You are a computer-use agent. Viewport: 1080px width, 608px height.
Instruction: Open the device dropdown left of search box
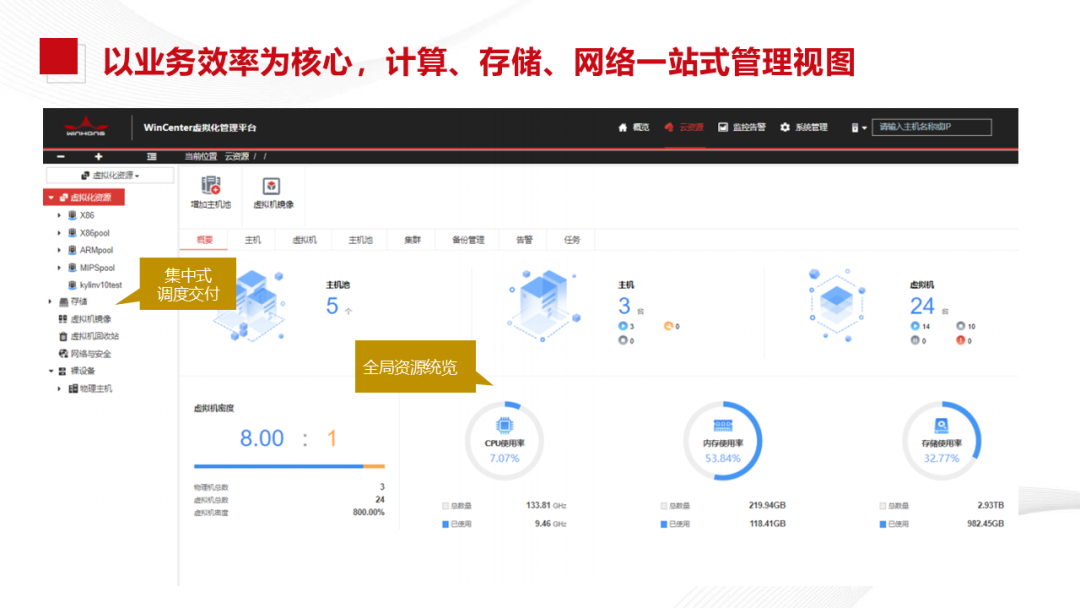[x=858, y=127]
